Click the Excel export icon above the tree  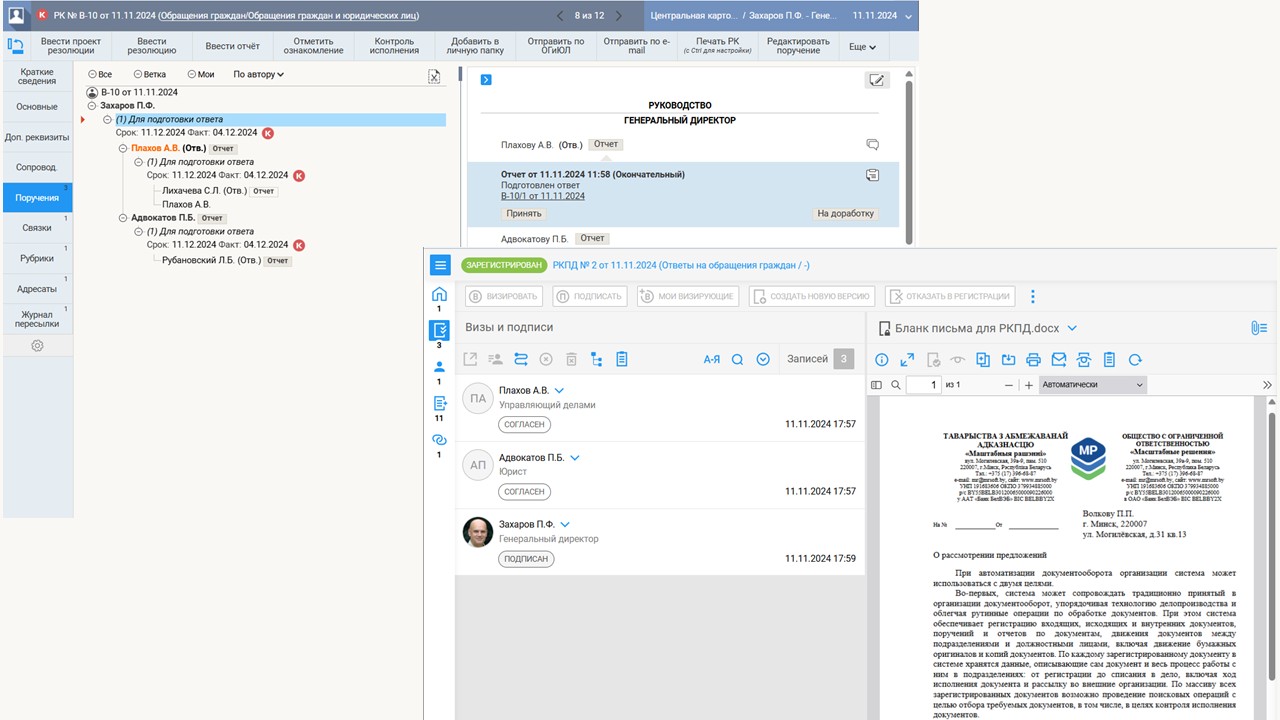pos(434,76)
